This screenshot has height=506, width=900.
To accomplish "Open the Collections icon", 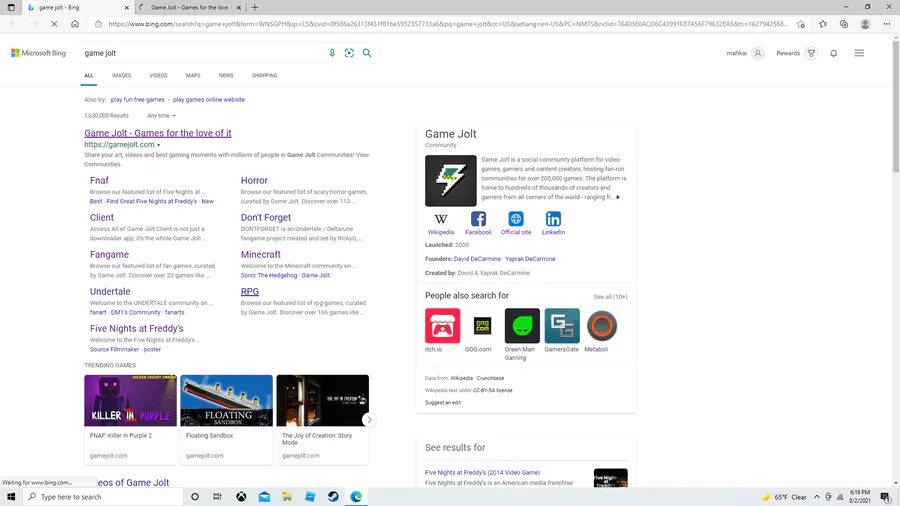I will tap(844, 24).
